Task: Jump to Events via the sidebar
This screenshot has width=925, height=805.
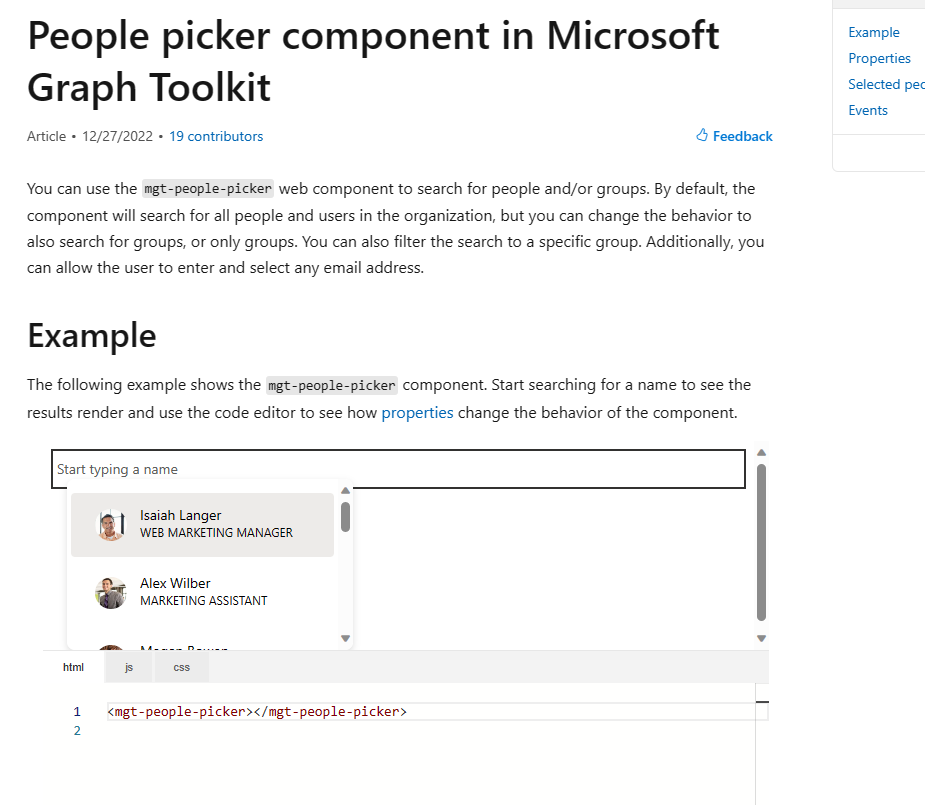Action: pyautogui.click(x=867, y=109)
